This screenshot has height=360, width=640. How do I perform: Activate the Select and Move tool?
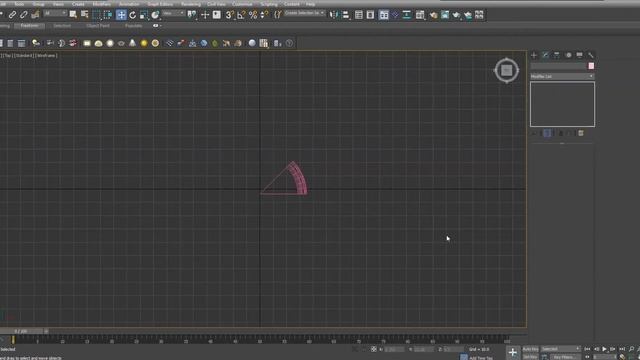coord(121,15)
